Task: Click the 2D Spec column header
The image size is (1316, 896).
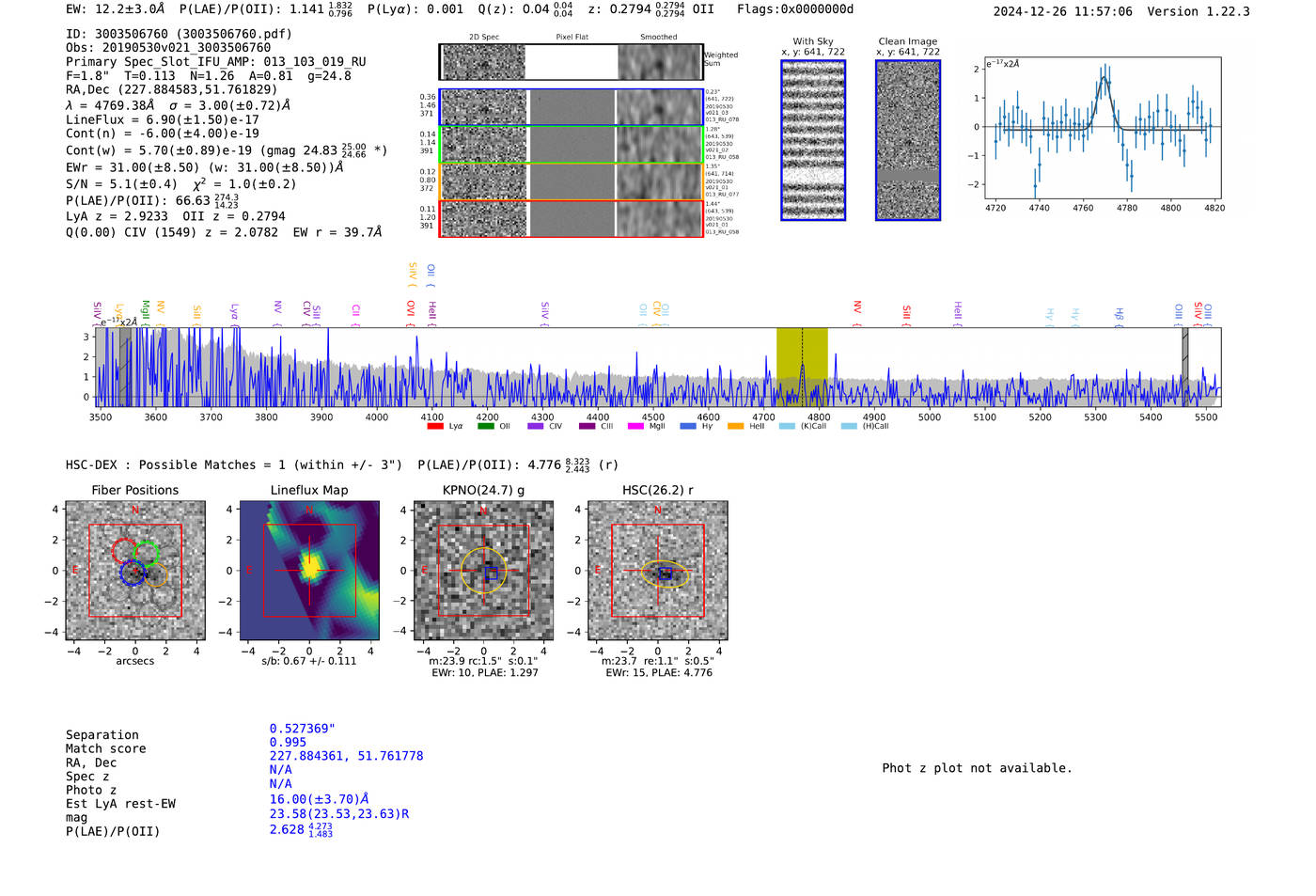Action: tap(484, 38)
